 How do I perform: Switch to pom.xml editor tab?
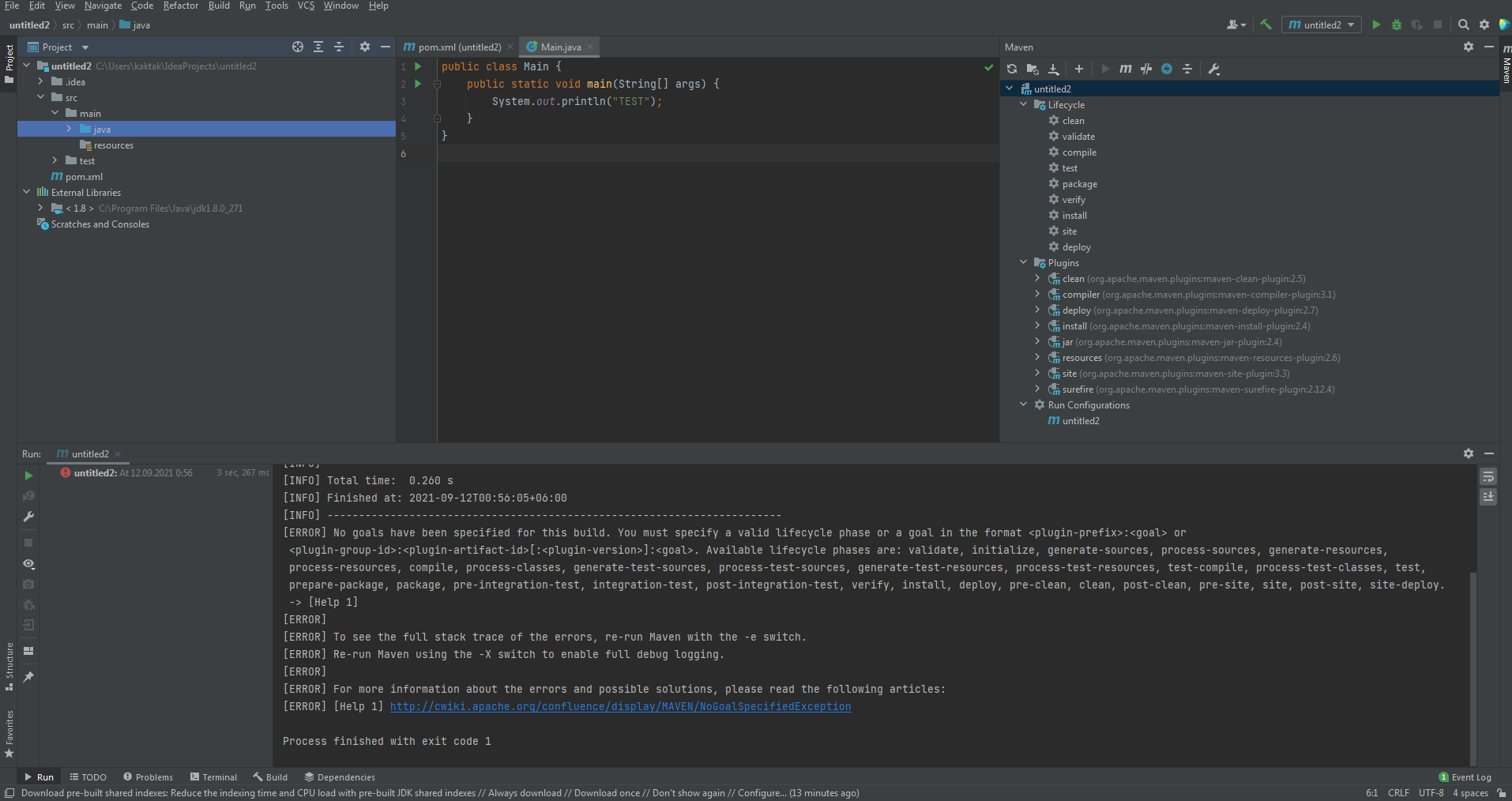pos(458,47)
